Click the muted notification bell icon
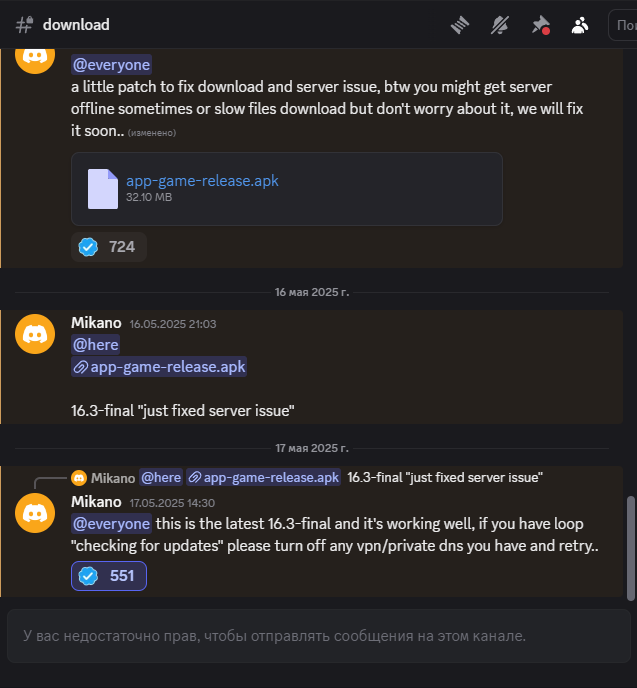 [500, 25]
